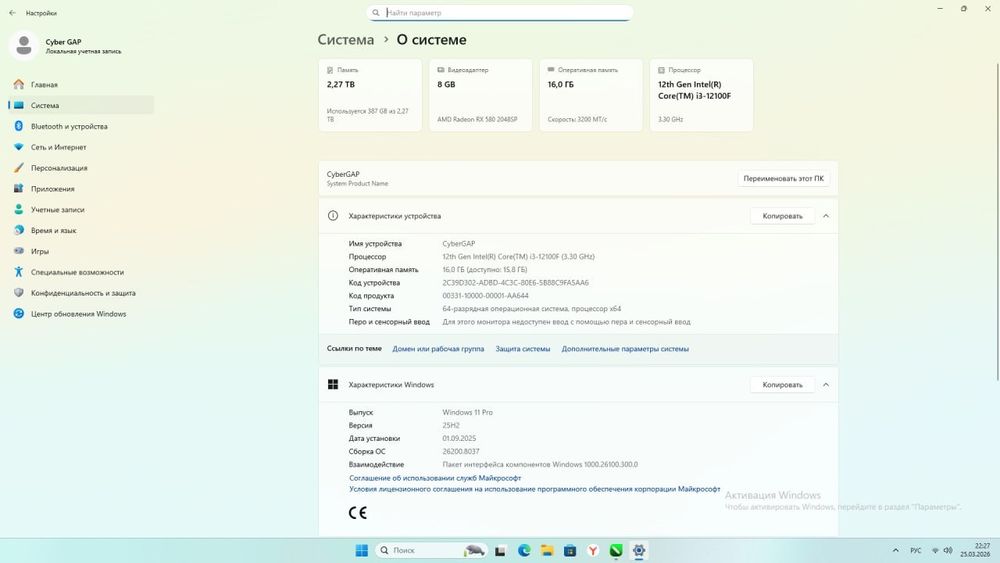This screenshot has width=1000, height=563.
Task: Open the Видеоадаптер 8 GB card
Action: coord(480,95)
